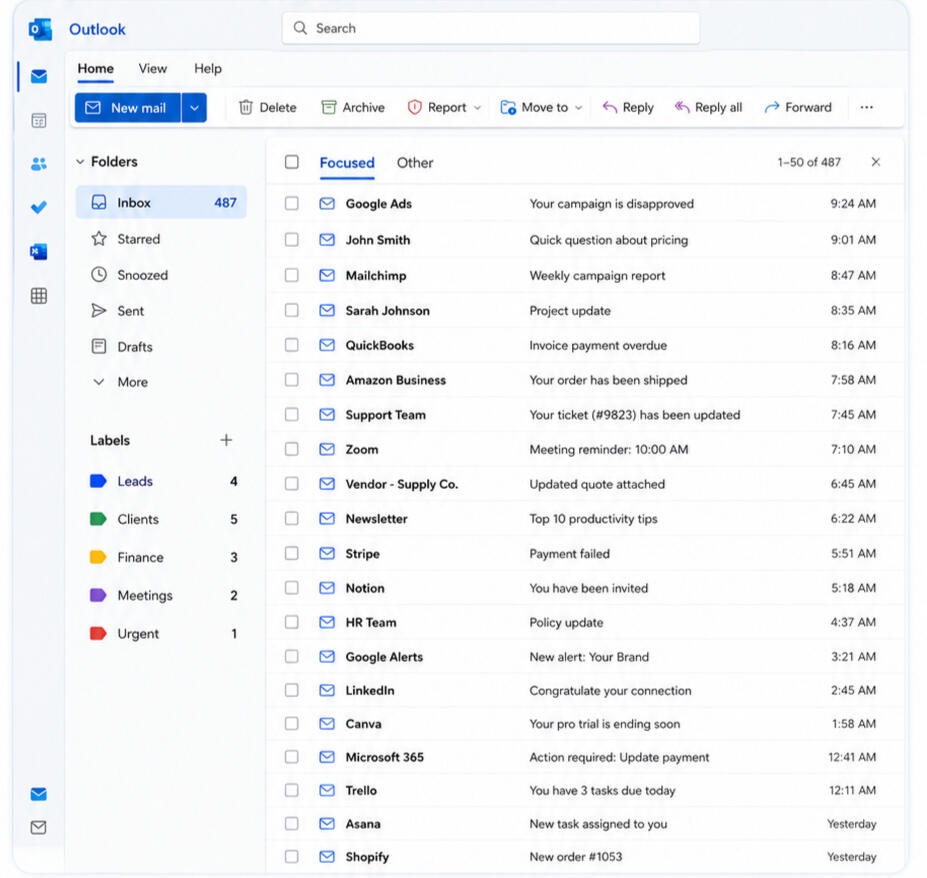Click the Reply all double-arrow icon
The width and height of the screenshot is (927, 878).
click(682, 107)
